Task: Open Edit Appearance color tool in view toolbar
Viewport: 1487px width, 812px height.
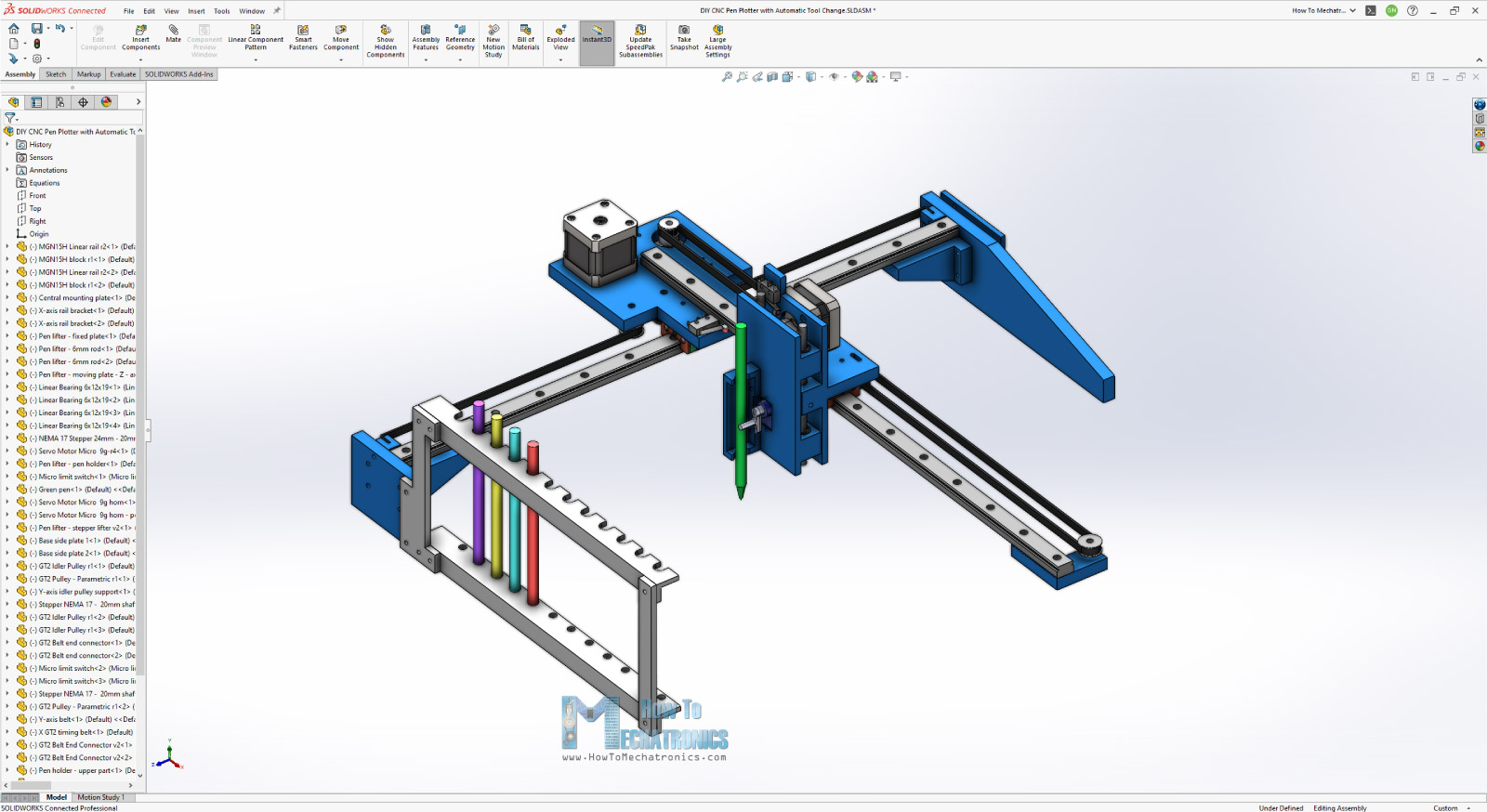Action: point(857,77)
